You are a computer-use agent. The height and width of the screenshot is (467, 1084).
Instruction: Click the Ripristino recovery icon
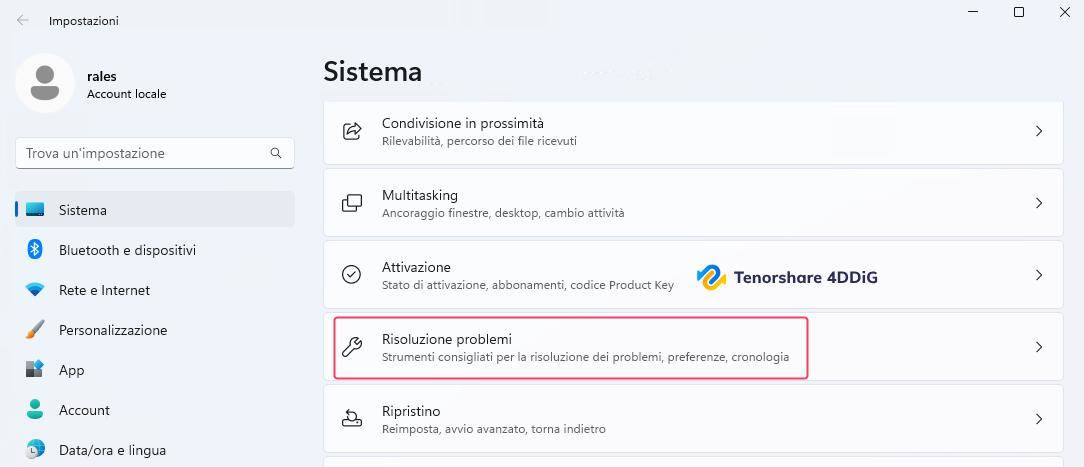click(352, 419)
